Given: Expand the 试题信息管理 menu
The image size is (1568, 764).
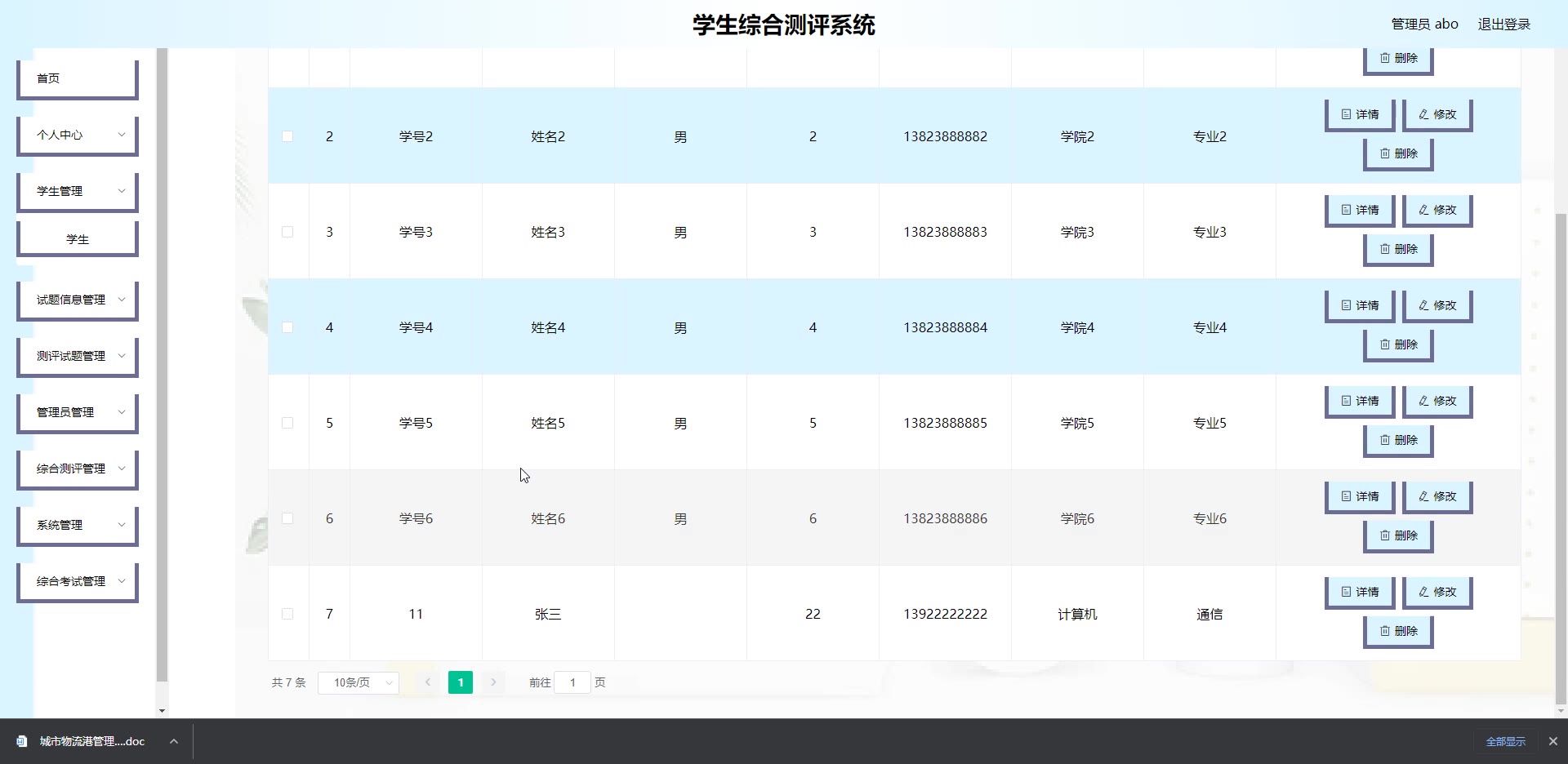Looking at the screenshot, I should pyautogui.click(x=78, y=300).
